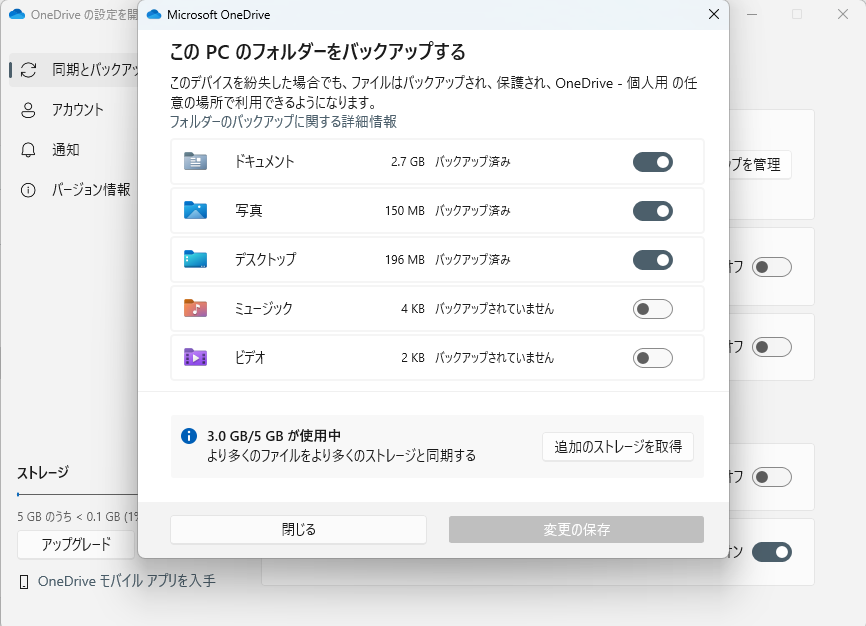
Task: Click the ストレージ heading in sidebar
Action: point(43,473)
